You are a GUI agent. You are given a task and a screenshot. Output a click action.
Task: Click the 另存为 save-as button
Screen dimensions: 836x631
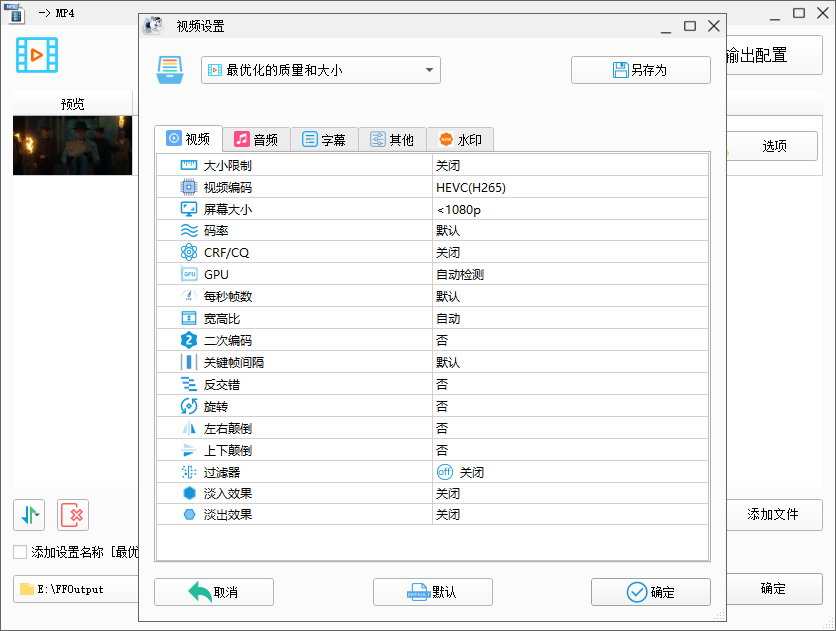pyautogui.click(x=640, y=70)
